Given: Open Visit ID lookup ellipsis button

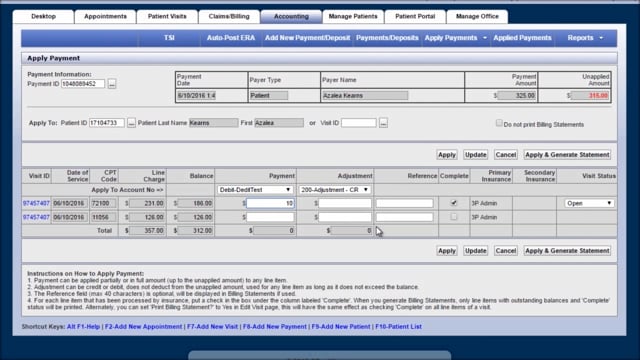Looking at the screenshot, I should pos(383,123).
